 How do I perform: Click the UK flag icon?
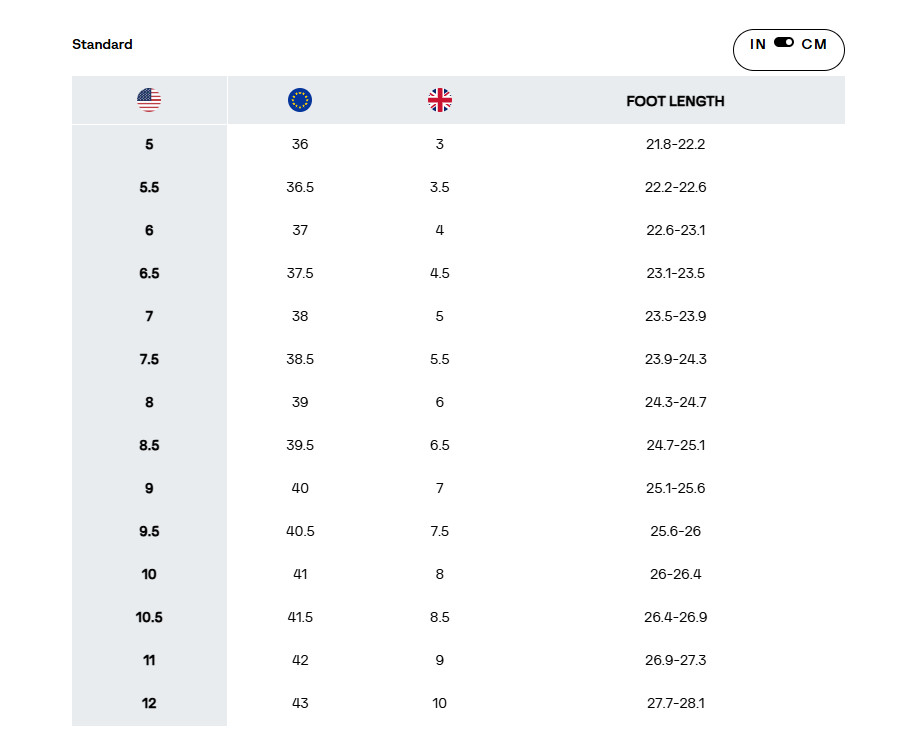point(440,100)
